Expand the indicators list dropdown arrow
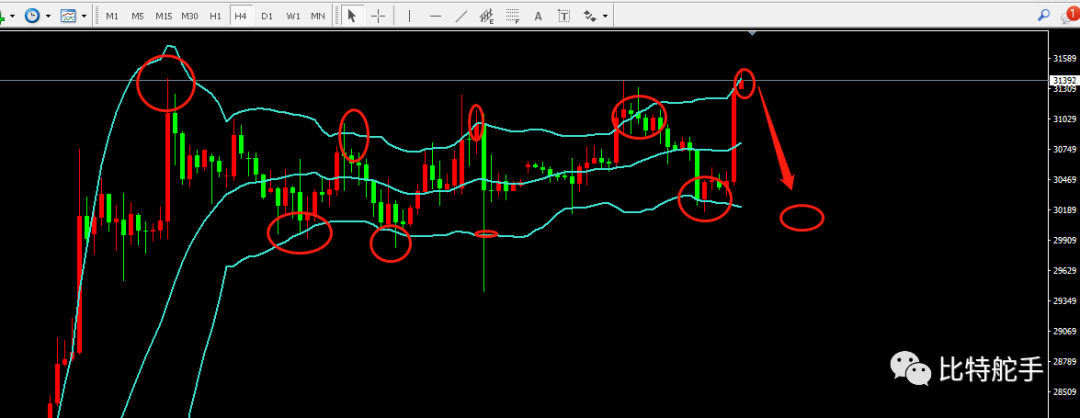Image resolution: width=1080 pixels, height=418 pixels. 12,15
